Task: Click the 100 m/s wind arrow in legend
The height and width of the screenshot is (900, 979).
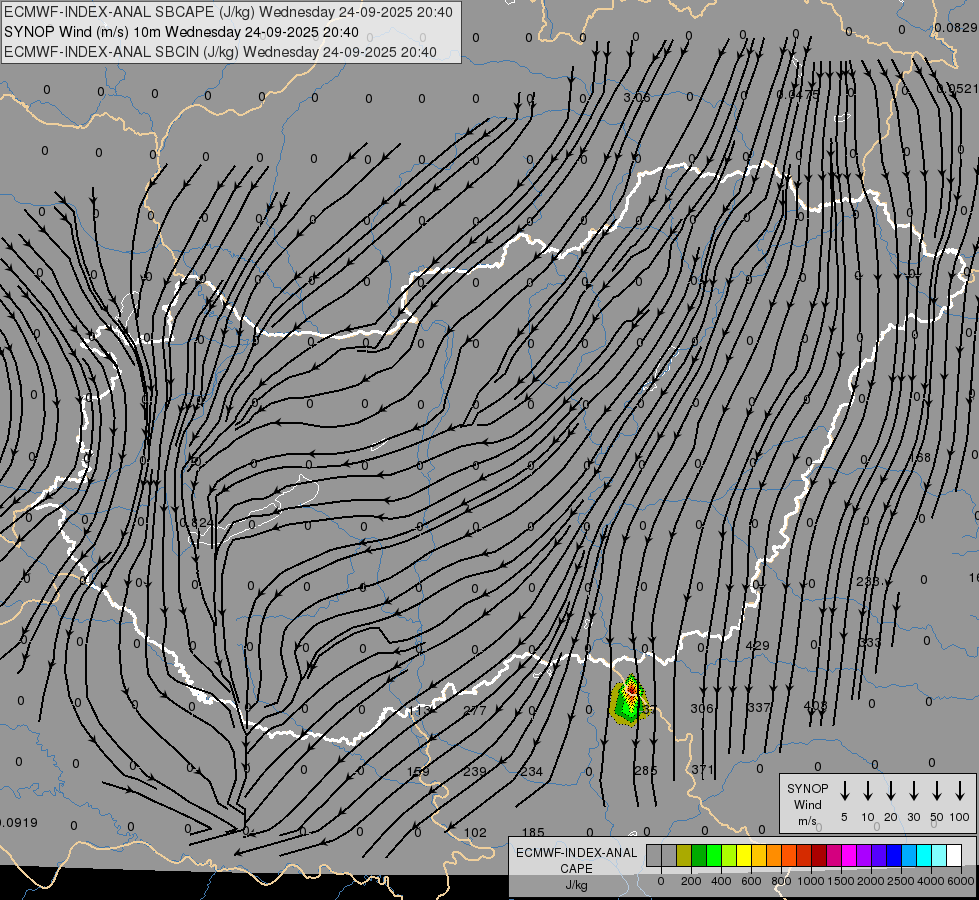Action: 960,791
